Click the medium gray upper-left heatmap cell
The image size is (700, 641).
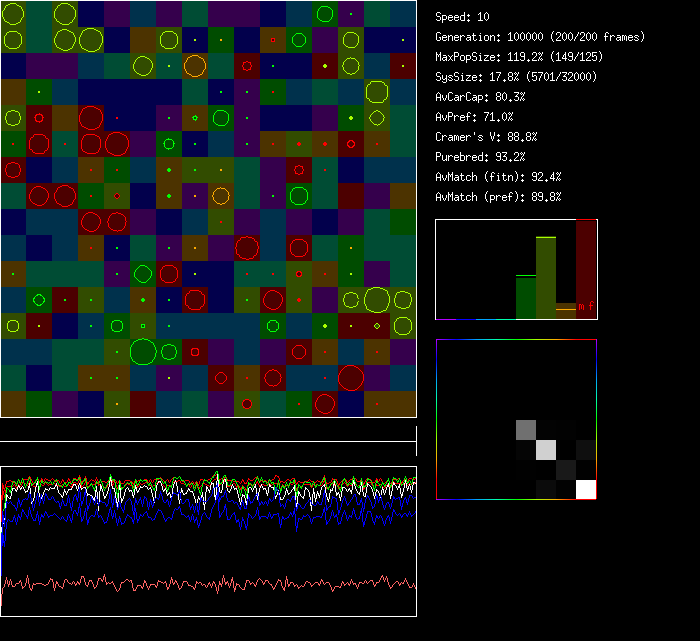526,430
